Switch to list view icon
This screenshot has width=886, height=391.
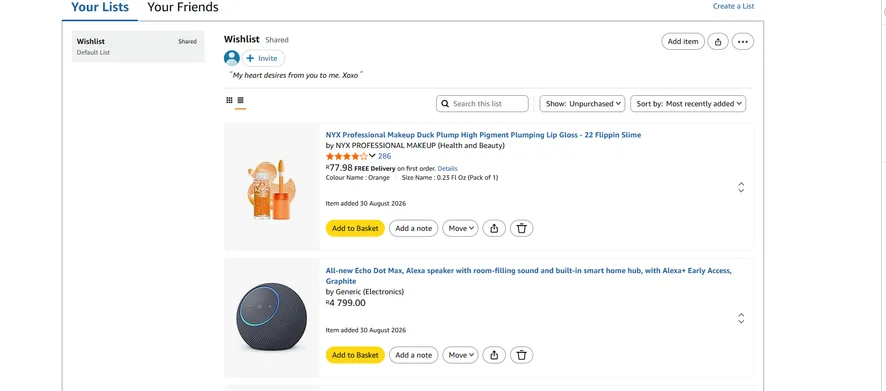point(240,100)
